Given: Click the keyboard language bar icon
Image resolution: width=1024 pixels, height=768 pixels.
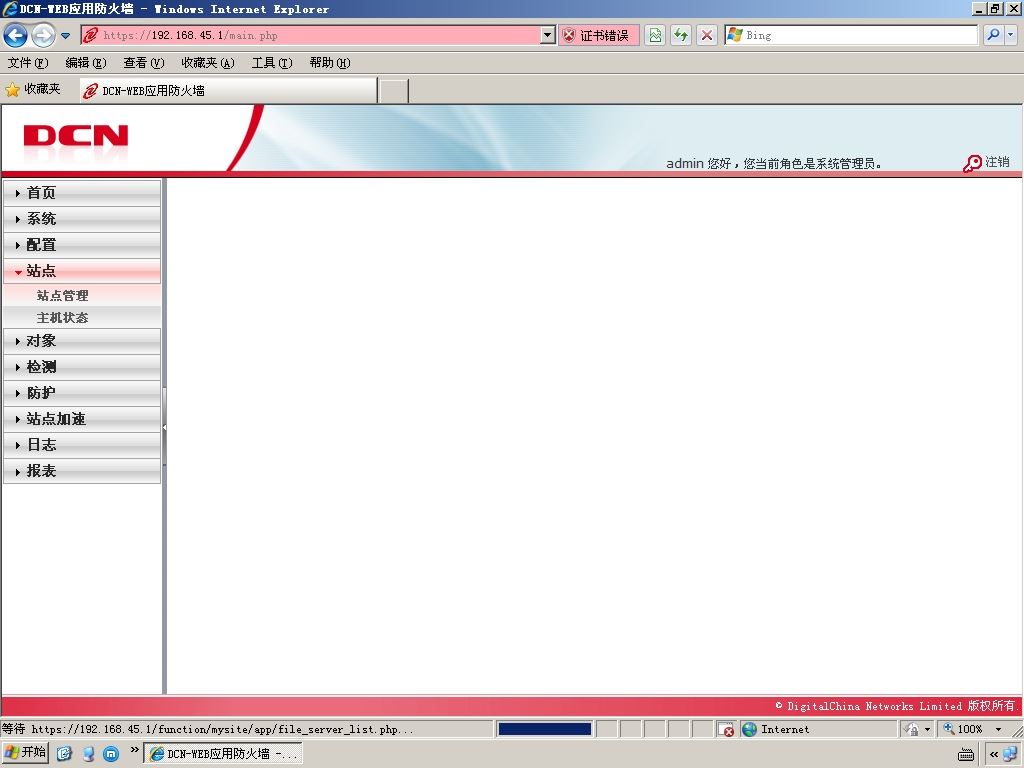Looking at the screenshot, I should pyautogui.click(x=967, y=755).
